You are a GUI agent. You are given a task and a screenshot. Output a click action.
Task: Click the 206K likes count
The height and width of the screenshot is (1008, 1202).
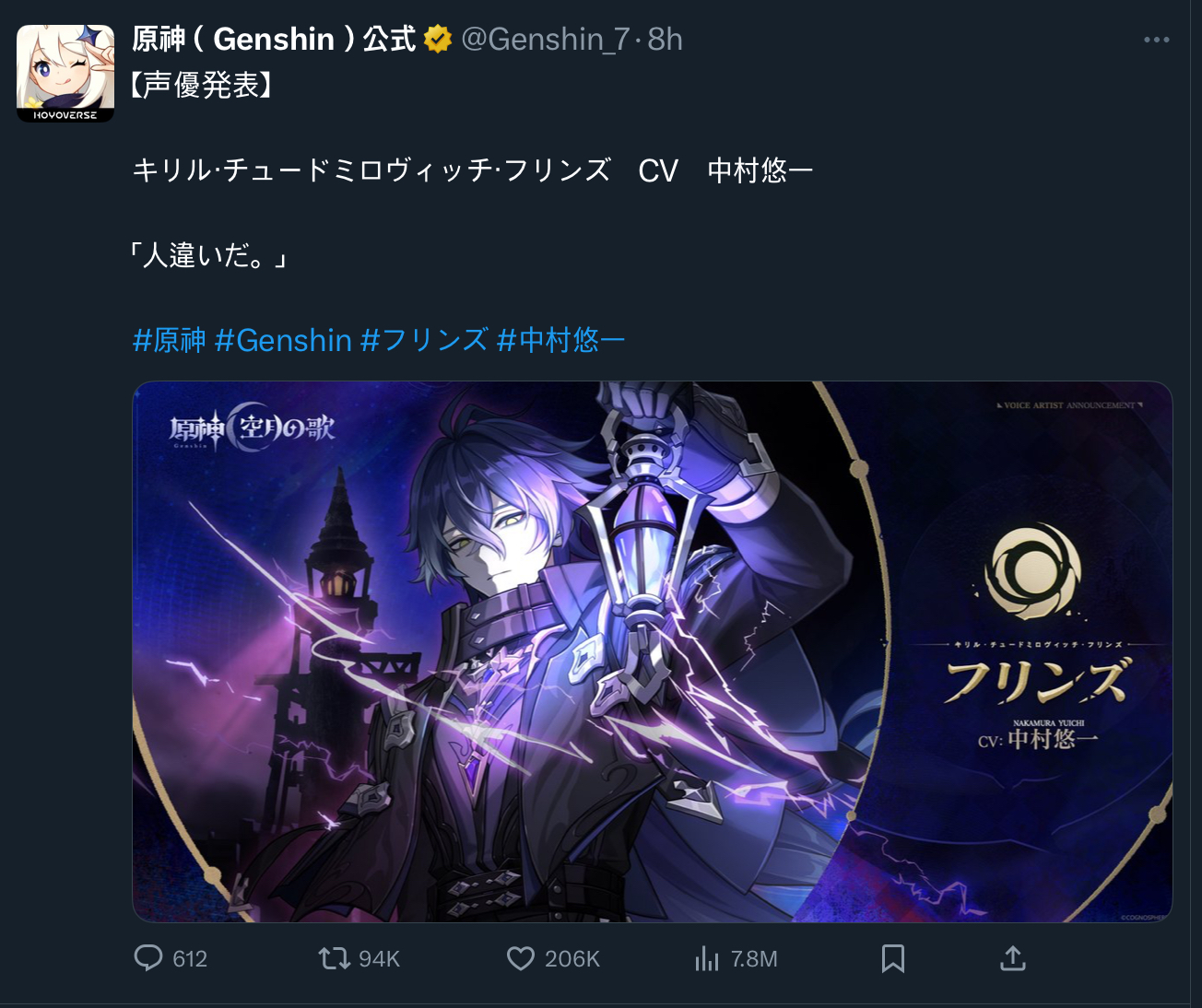pos(572,959)
